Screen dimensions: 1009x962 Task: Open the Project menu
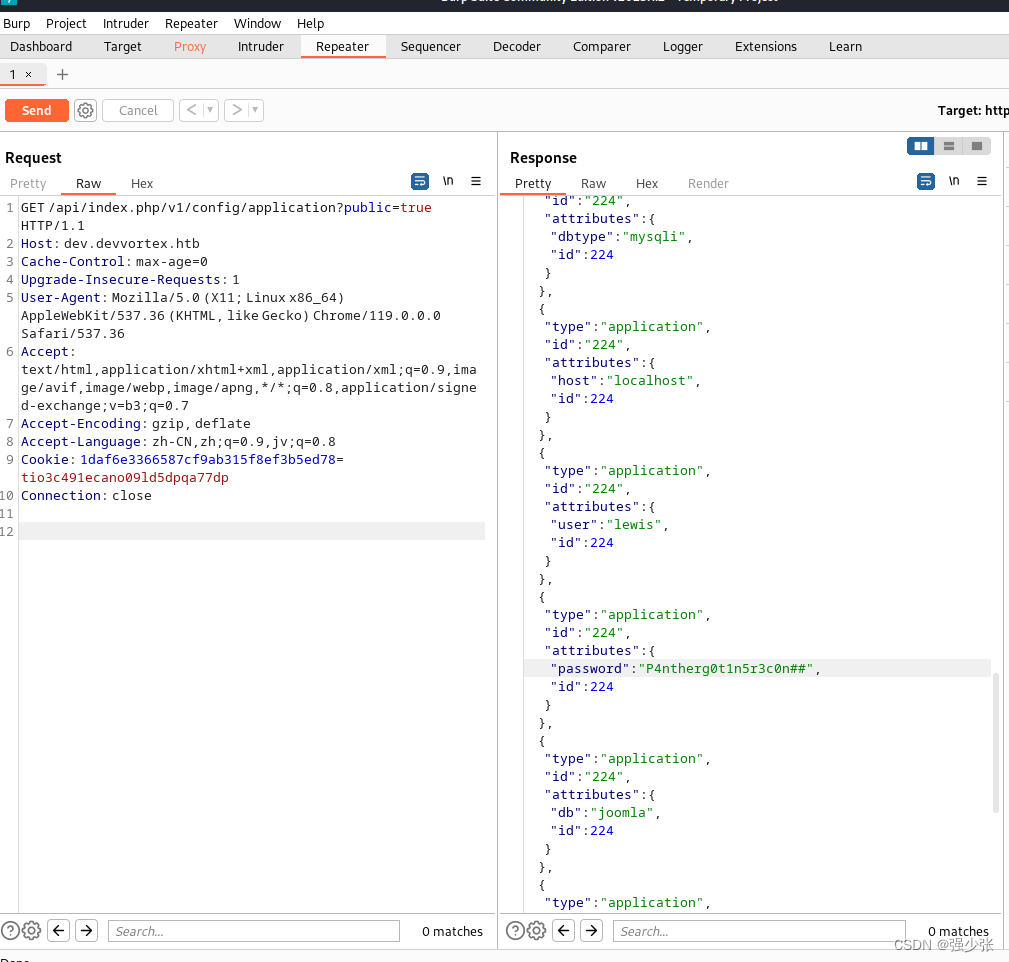[x=66, y=23]
